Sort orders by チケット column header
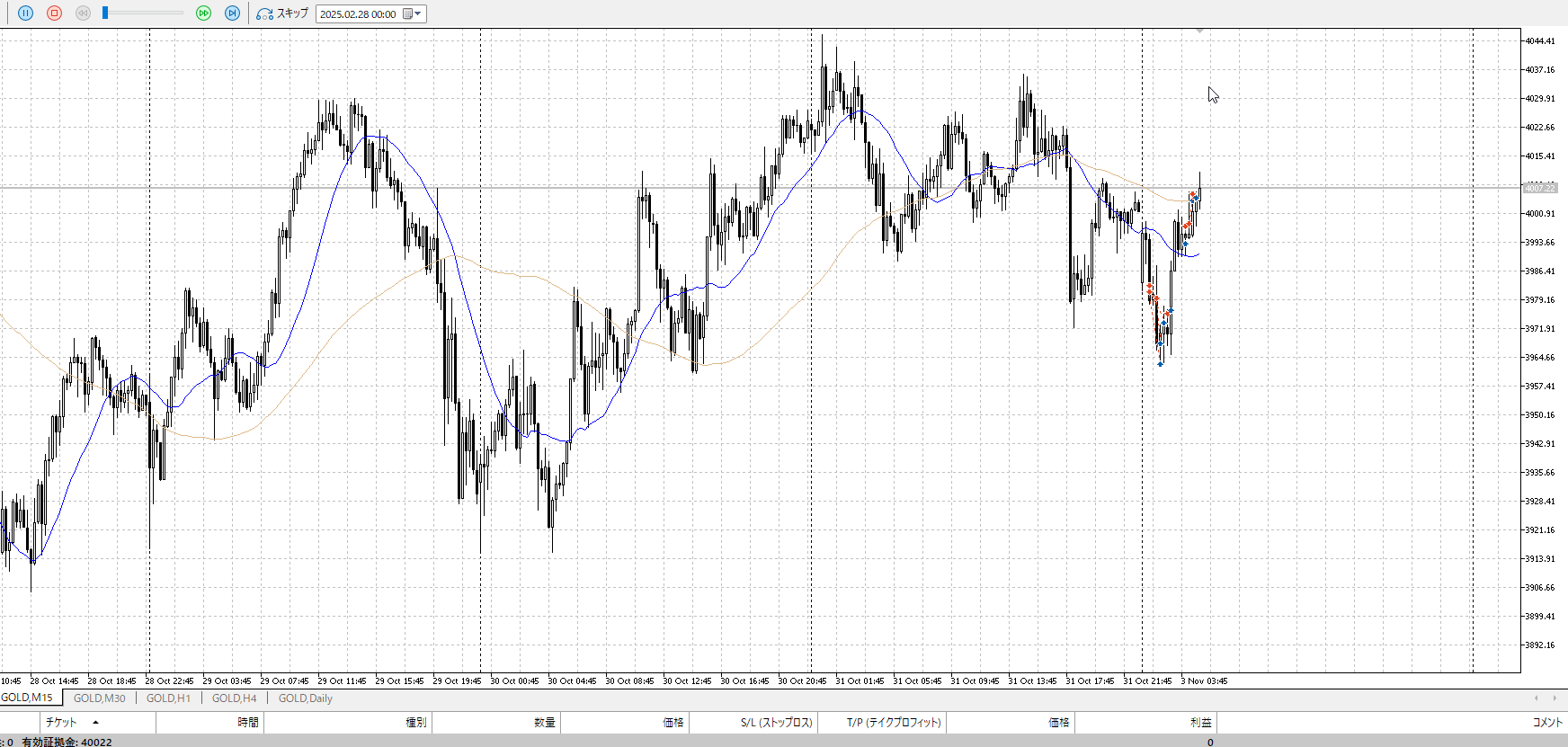 61,723
